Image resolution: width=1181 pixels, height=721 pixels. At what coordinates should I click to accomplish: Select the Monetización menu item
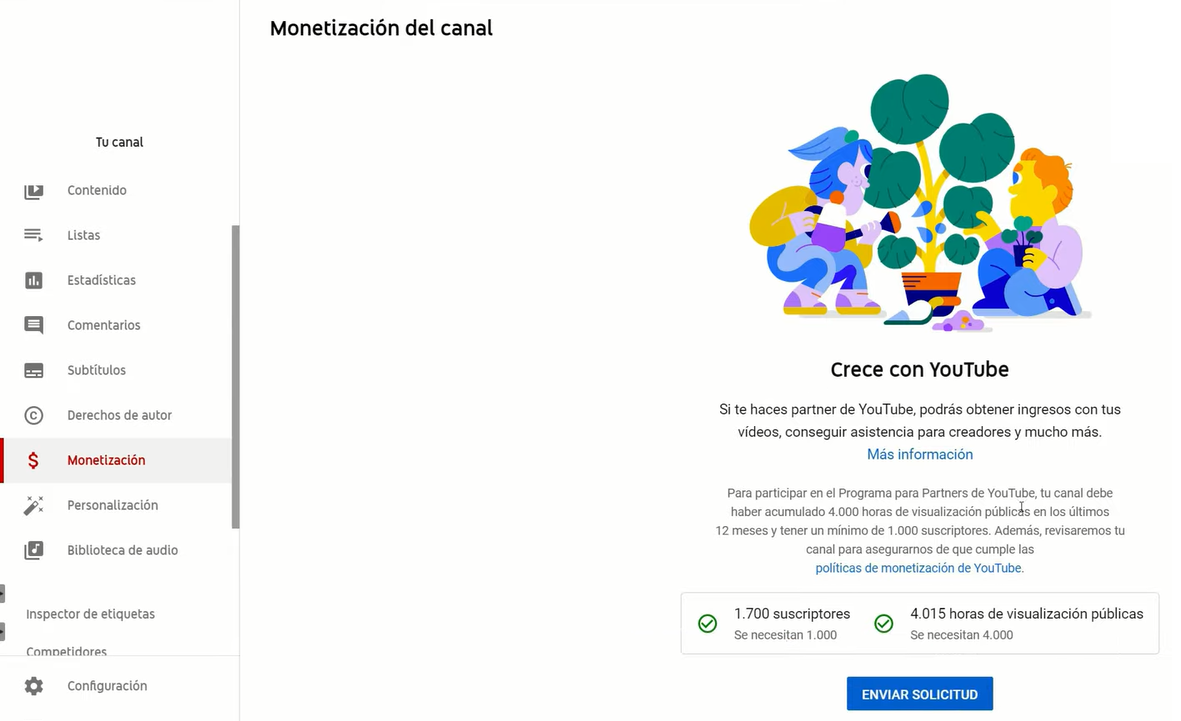[x=117, y=460]
